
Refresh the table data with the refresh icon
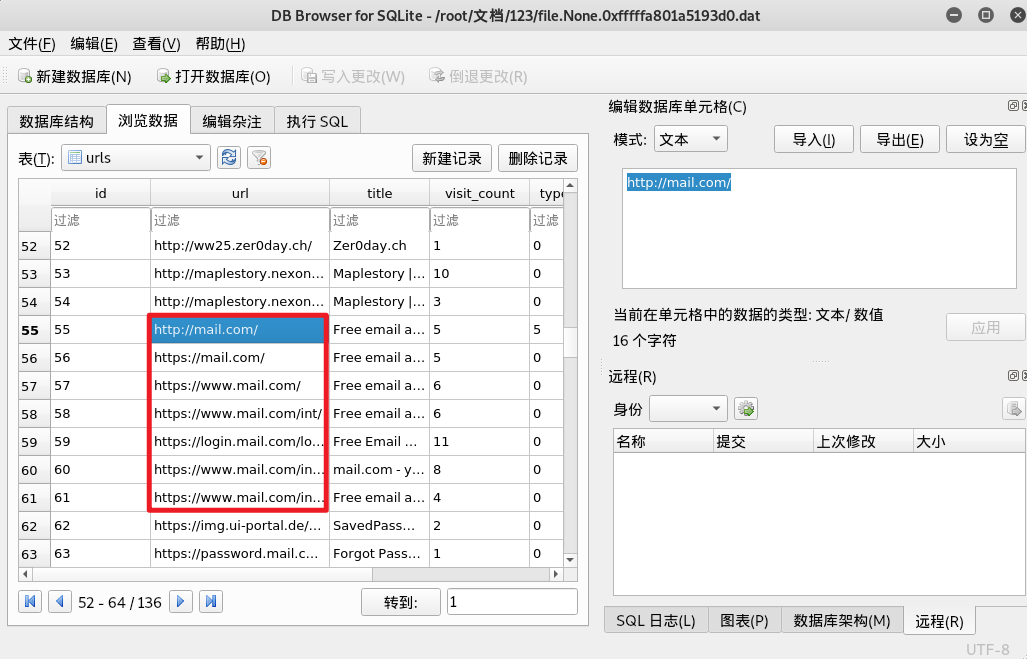229,157
